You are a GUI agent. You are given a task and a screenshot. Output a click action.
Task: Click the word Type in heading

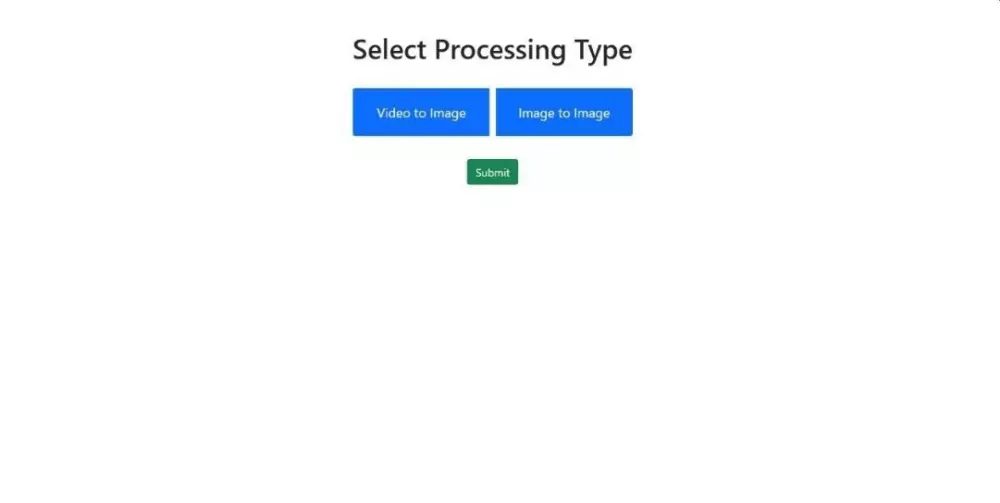pyautogui.click(x=603, y=51)
